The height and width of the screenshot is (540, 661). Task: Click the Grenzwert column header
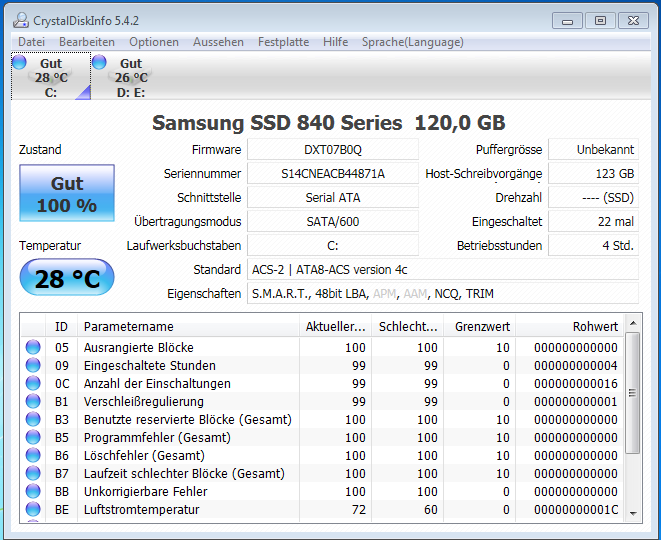tap(480, 326)
